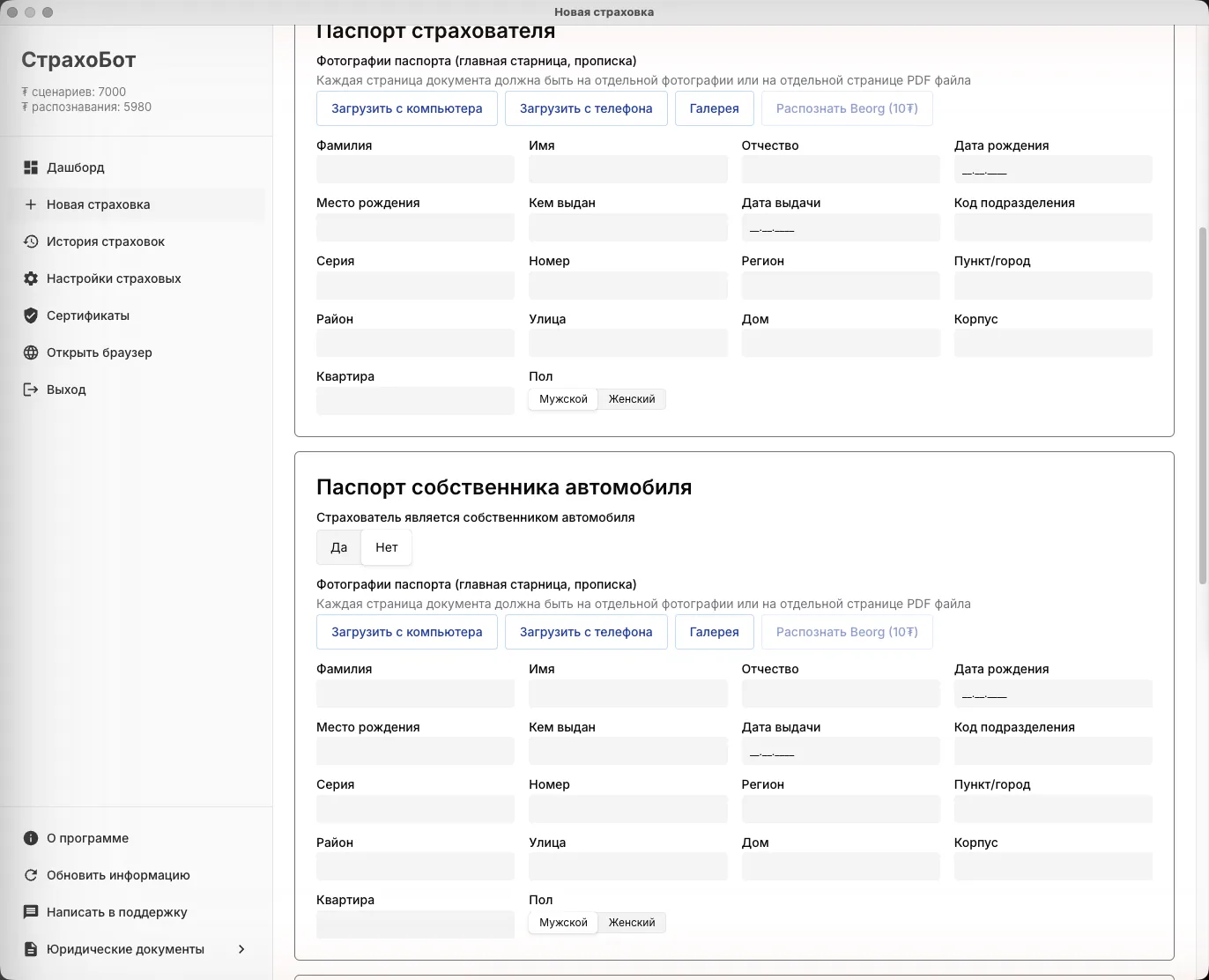Click the owner's Кем выдан field
1209x980 pixels.
pyautogui.click(x=628, y=751)
